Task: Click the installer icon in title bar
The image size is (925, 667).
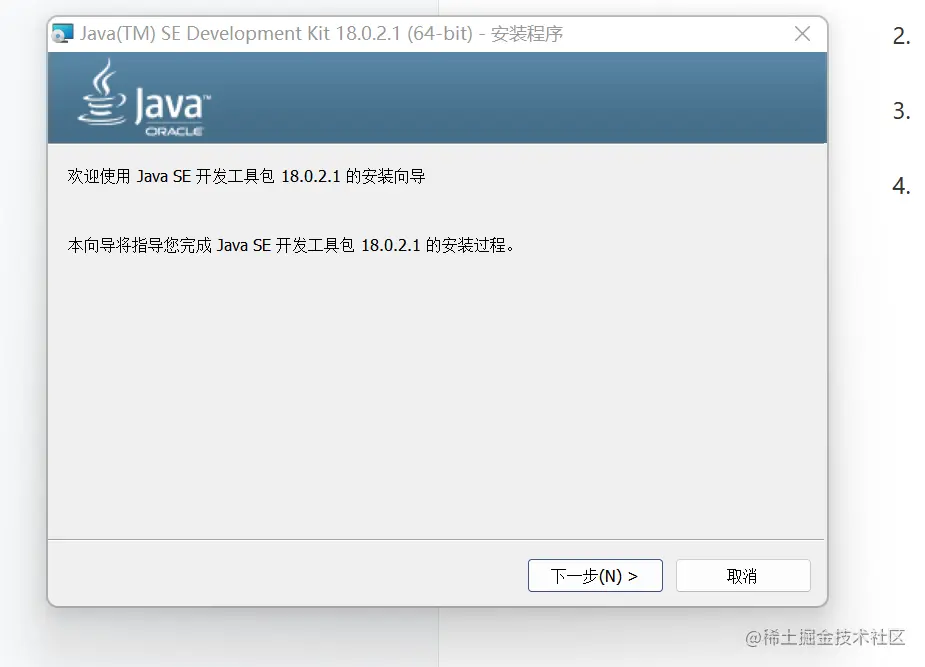Action: point(62,34)
